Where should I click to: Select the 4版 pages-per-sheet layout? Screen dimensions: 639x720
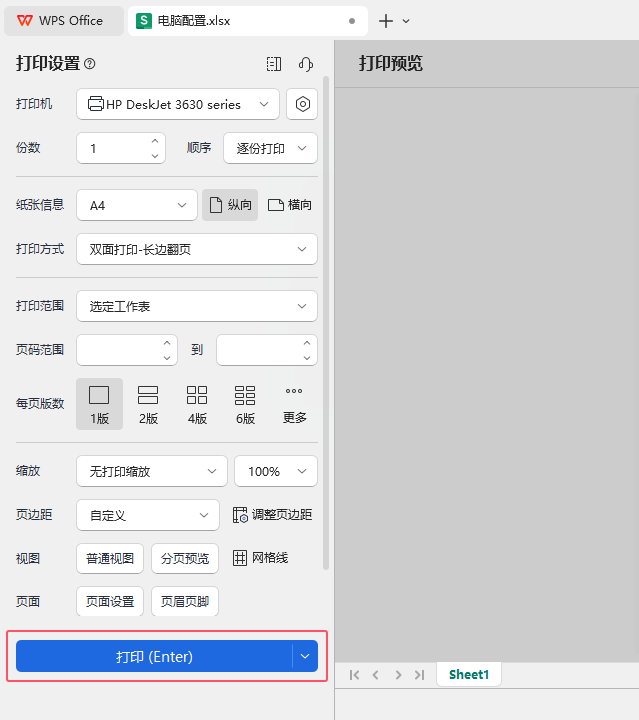(x=197, y=404)
